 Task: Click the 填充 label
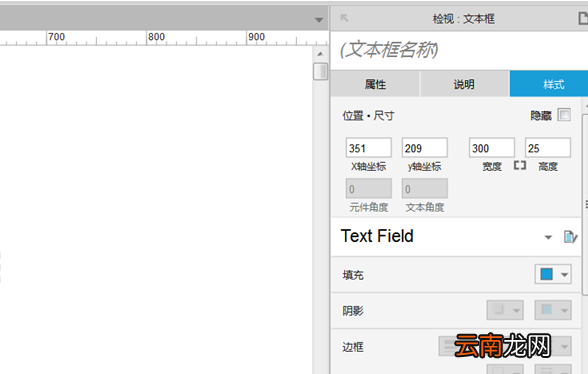point(353,275)
